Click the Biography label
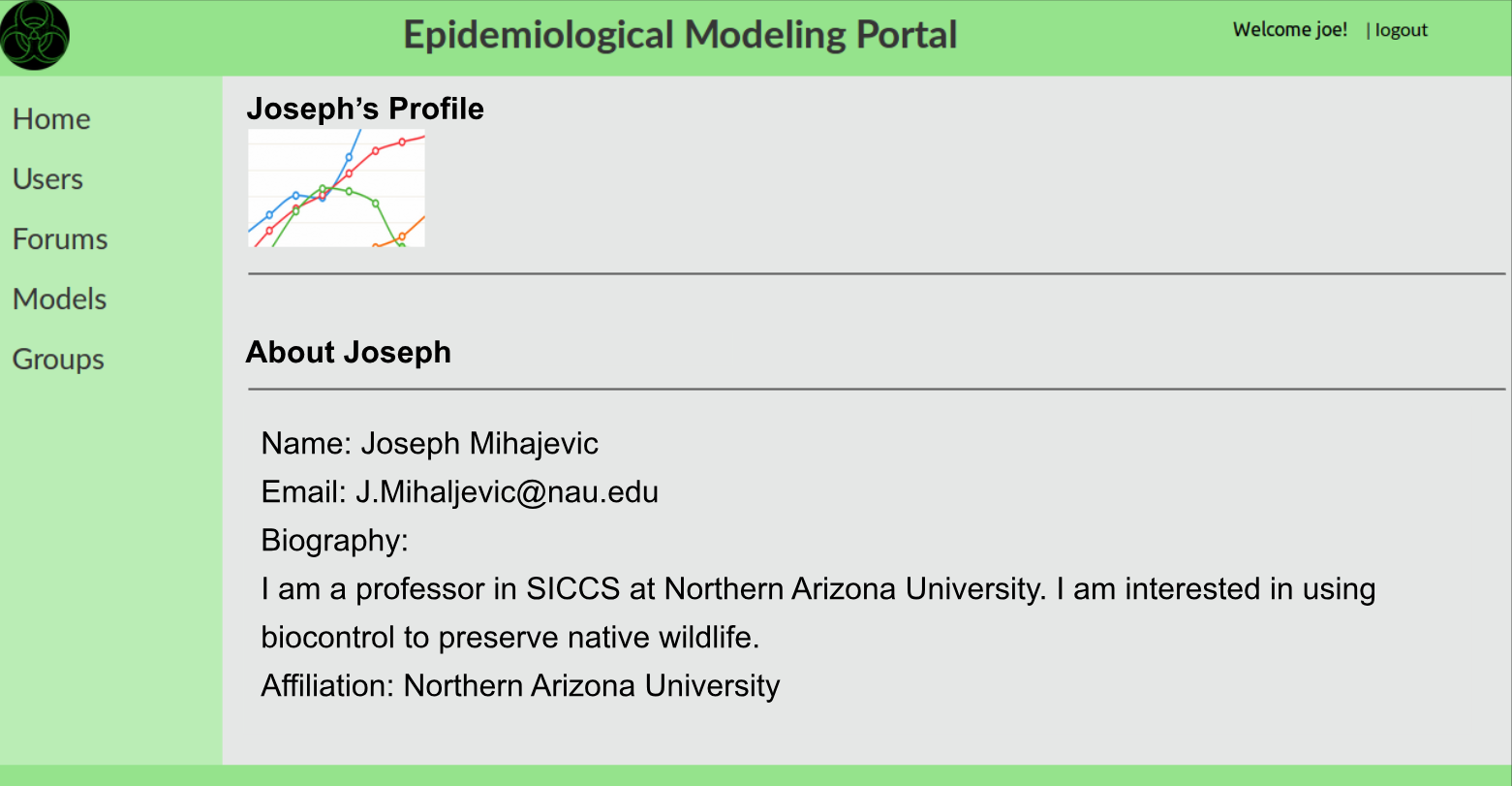The width and height of the screenshot is (1512, 786). (x=335, y=541)
